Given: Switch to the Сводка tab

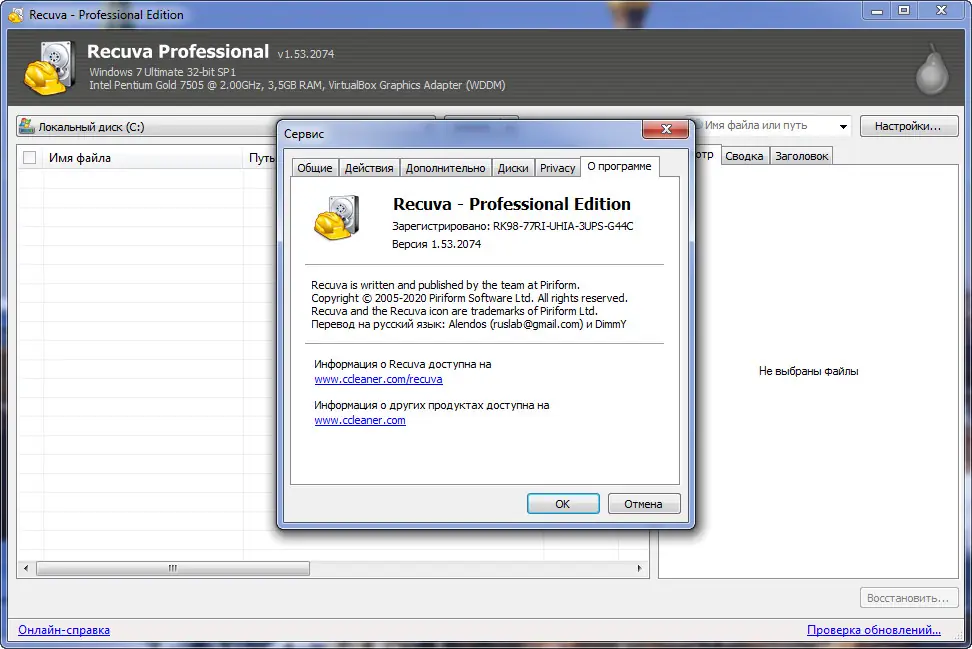Looking at the screenshot, I should (744, 156).
